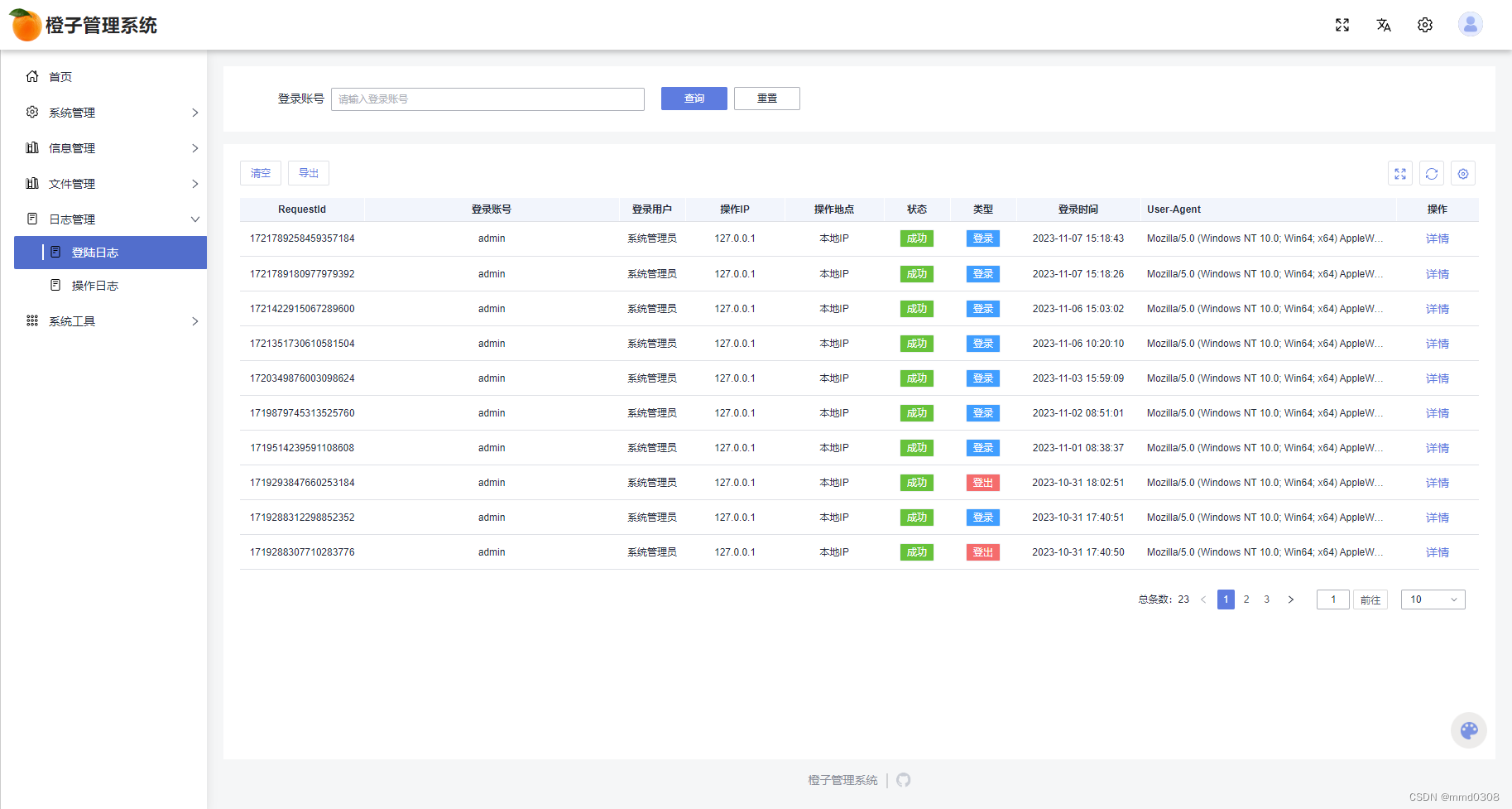Open the page size dropdown showing 10
The height and width of the screenshot is (809, 1512).
1433,600
